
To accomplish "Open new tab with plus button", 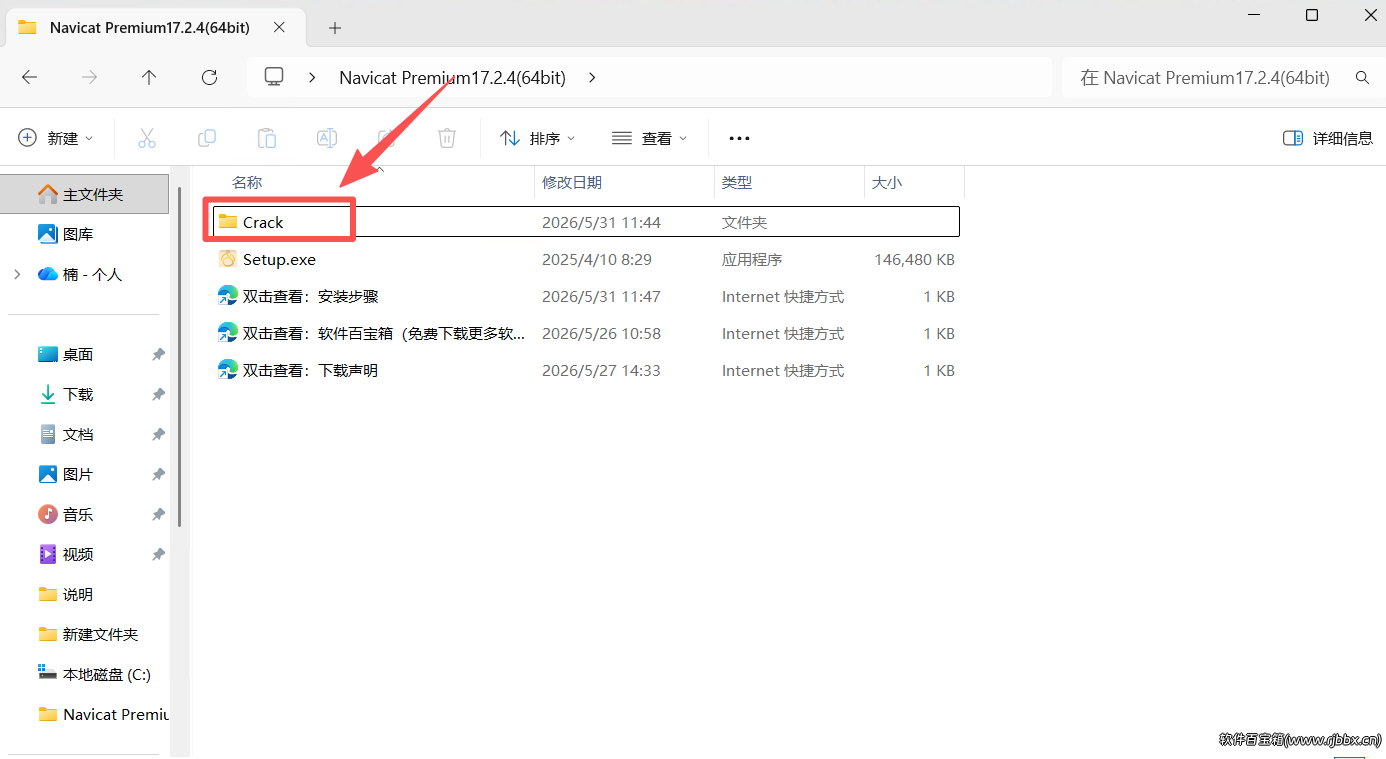I will (335, 27).
